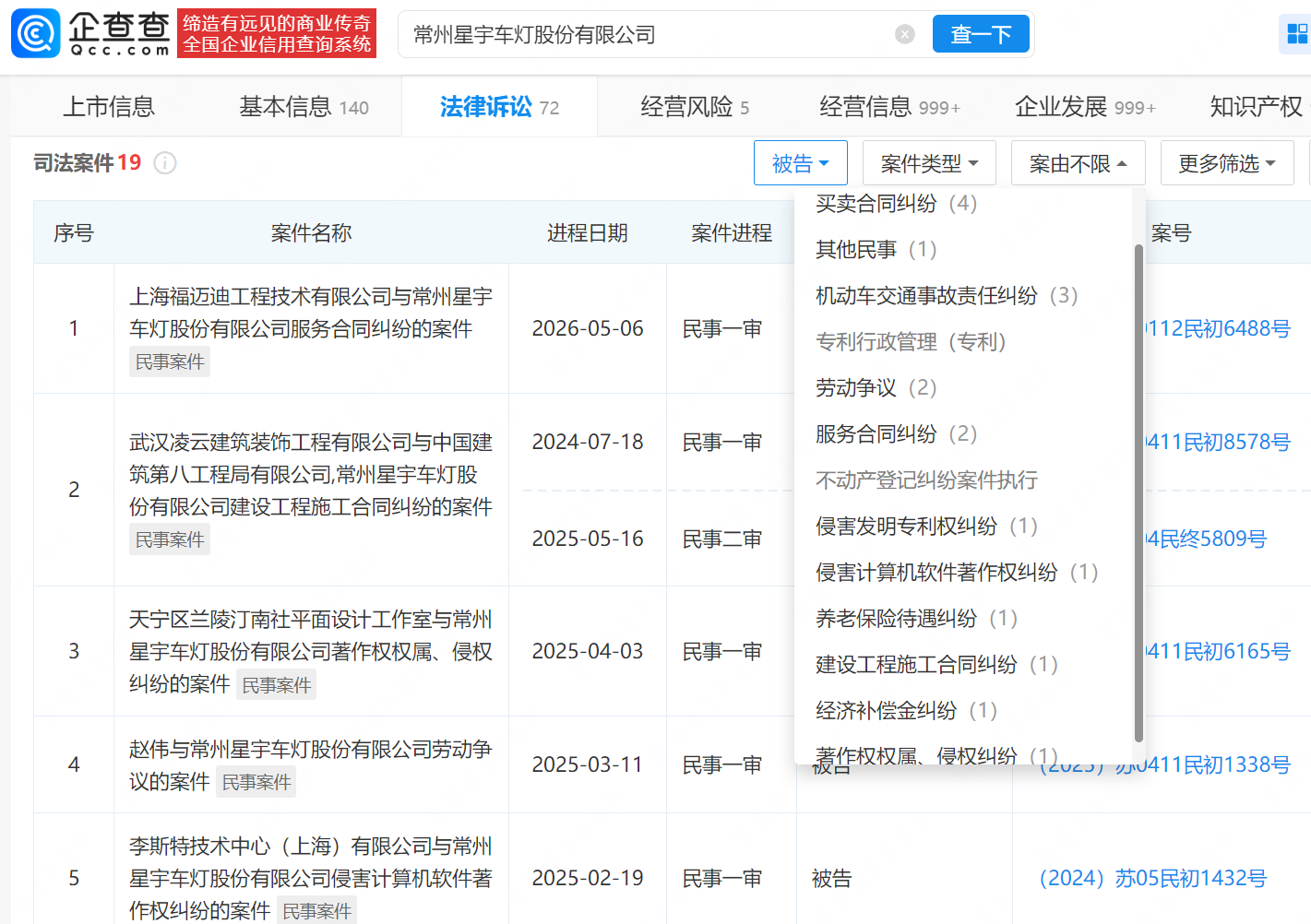Open the 经营风险 tab

point(695,107)
